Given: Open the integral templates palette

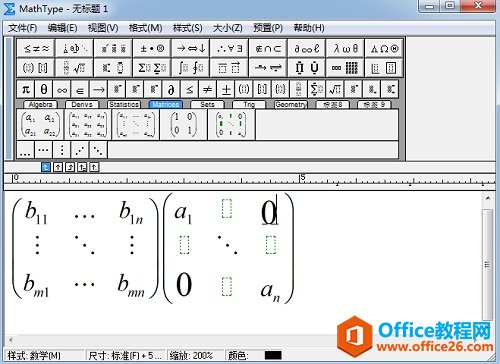Looking at the screenshot, I should (x=191, y=68).
